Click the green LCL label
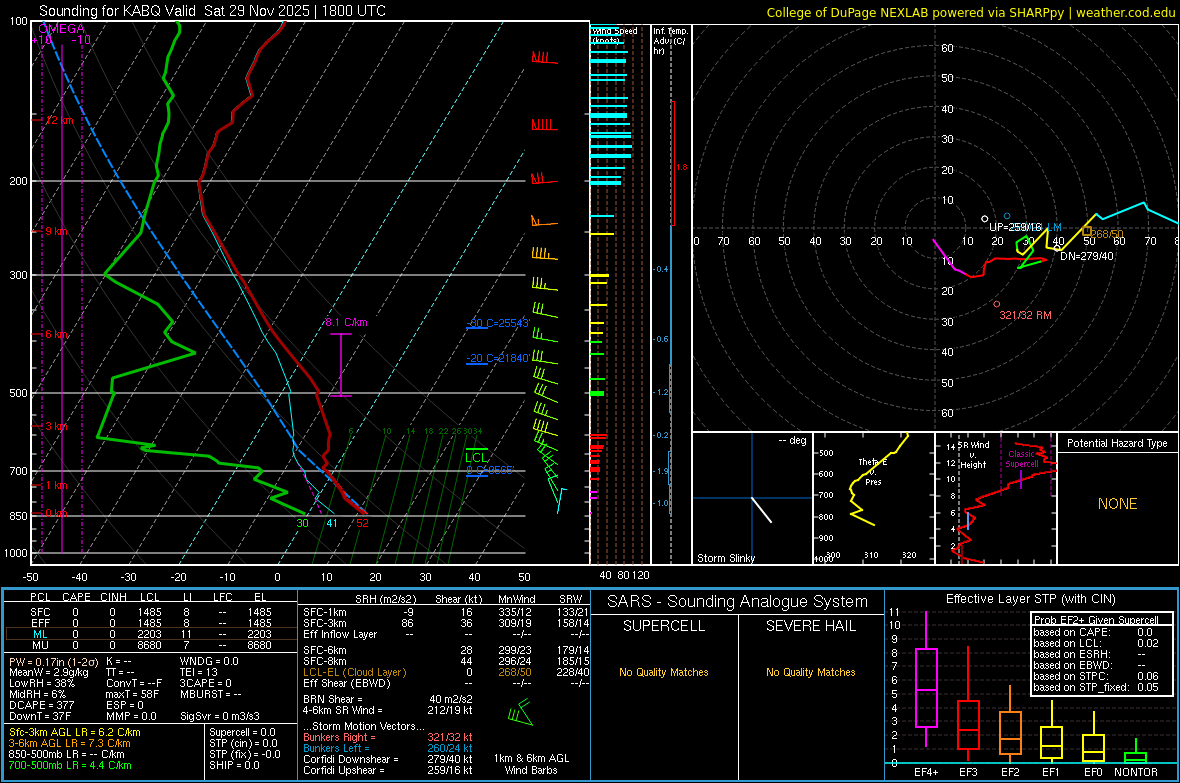The height and width of the screenshot is (783, 1180). click(x=476, y=458)
